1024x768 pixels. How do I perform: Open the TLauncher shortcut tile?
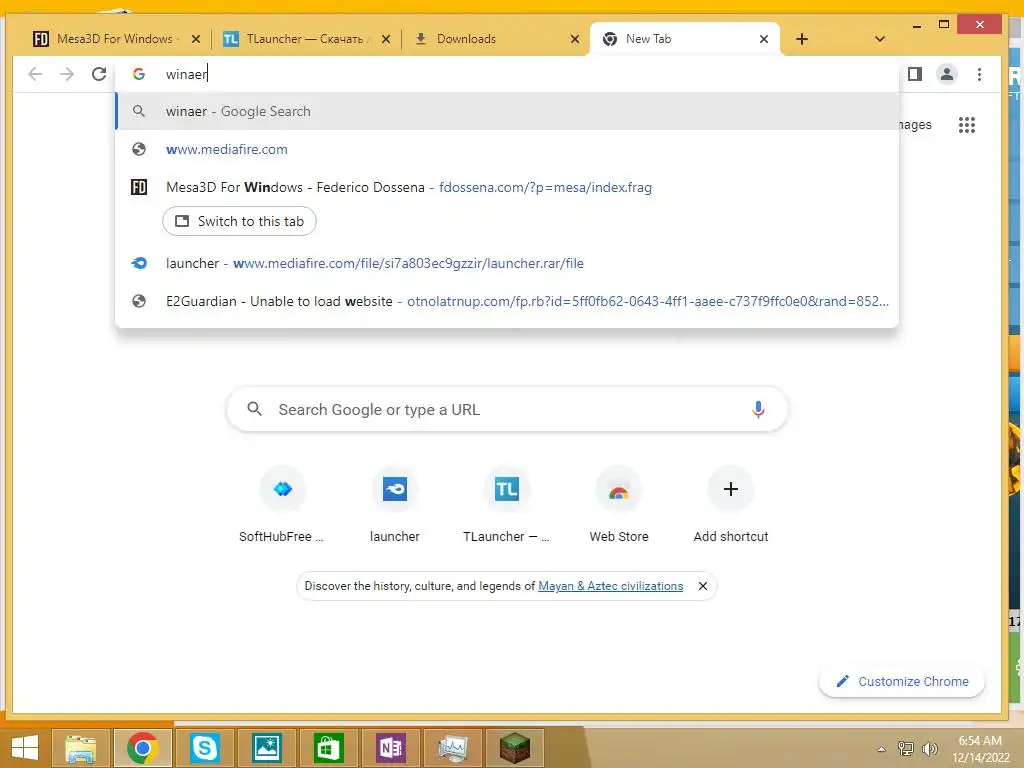tap(507, 505)
